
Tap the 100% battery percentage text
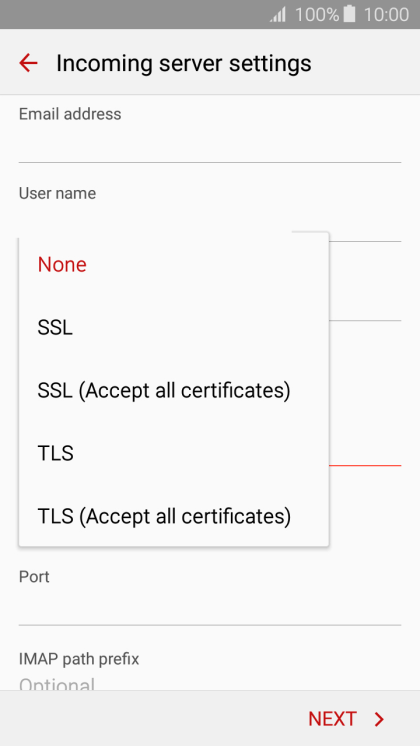pos(317,14)
